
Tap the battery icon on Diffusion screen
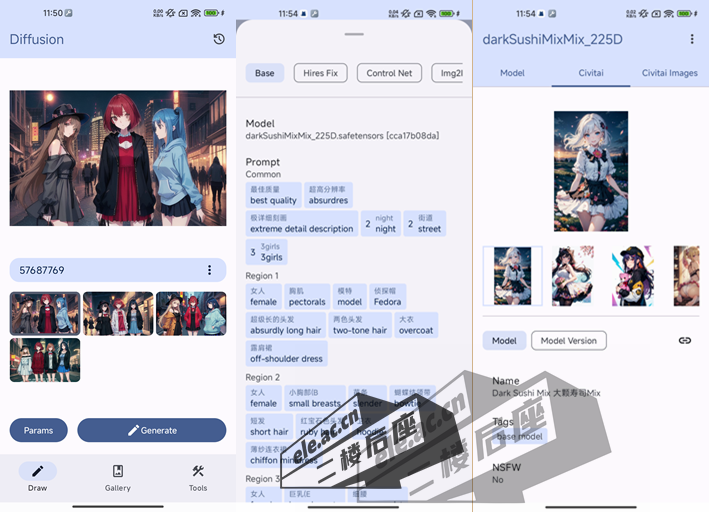(211, 13)
